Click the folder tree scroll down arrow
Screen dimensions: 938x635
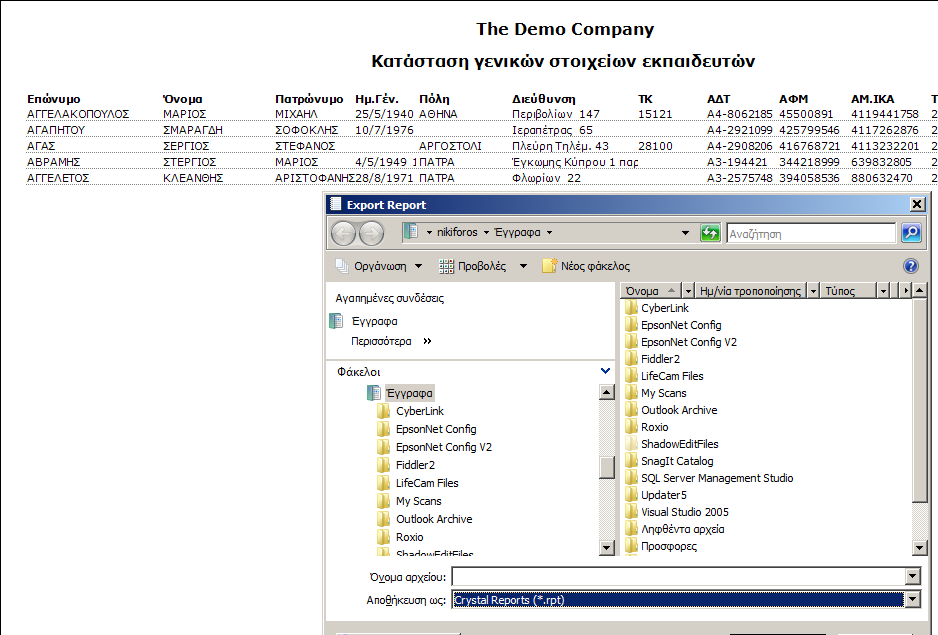606,547
